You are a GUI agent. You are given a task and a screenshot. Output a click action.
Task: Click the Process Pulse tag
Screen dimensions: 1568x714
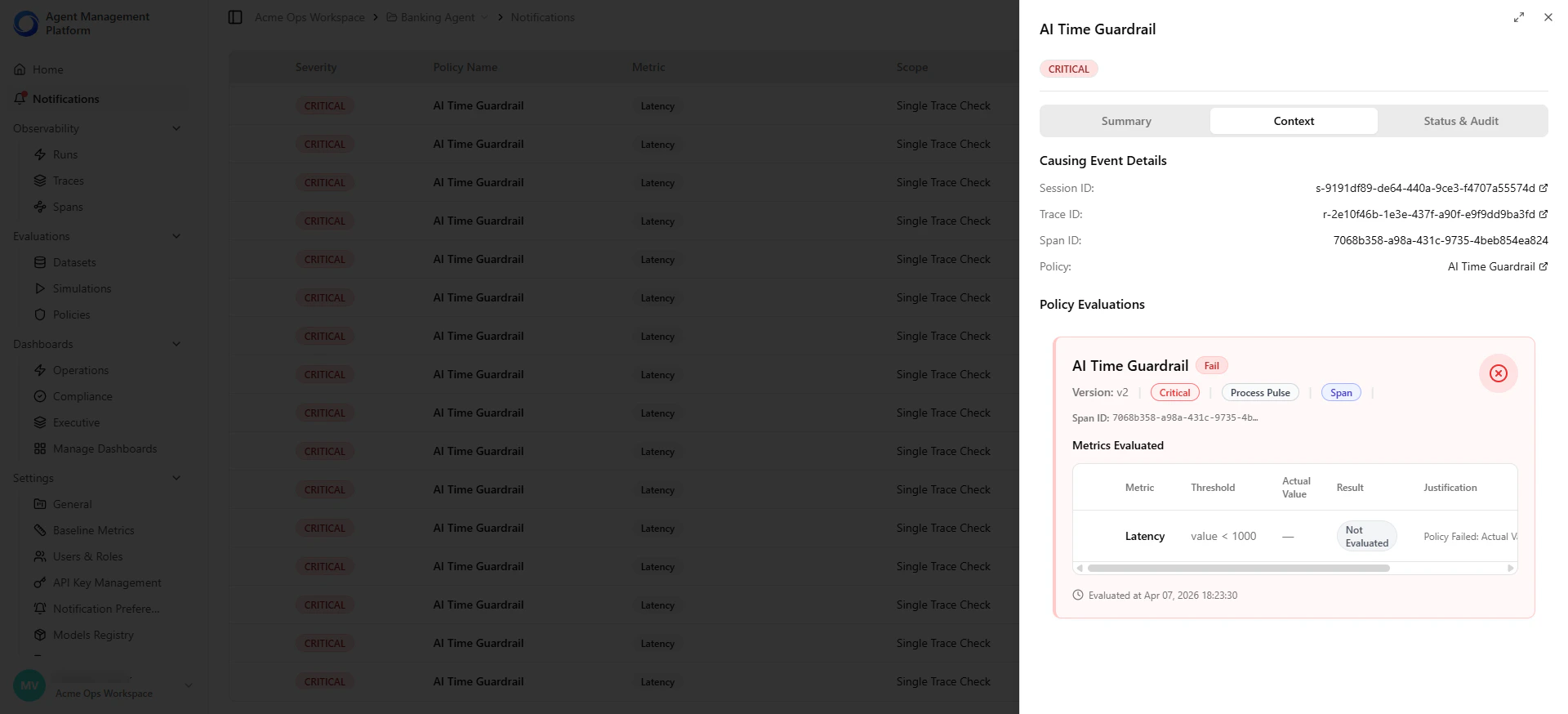(1260, 393)
